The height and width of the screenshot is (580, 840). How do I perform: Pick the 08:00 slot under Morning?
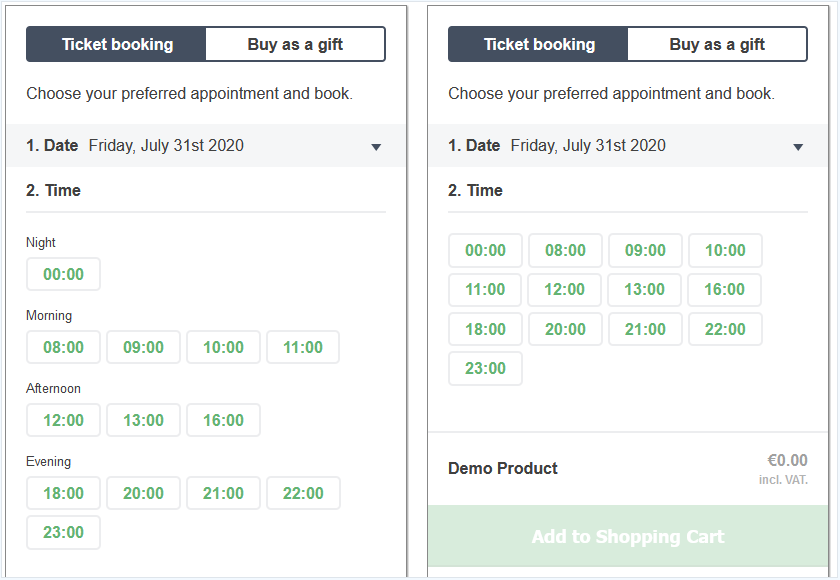[63, 347]
